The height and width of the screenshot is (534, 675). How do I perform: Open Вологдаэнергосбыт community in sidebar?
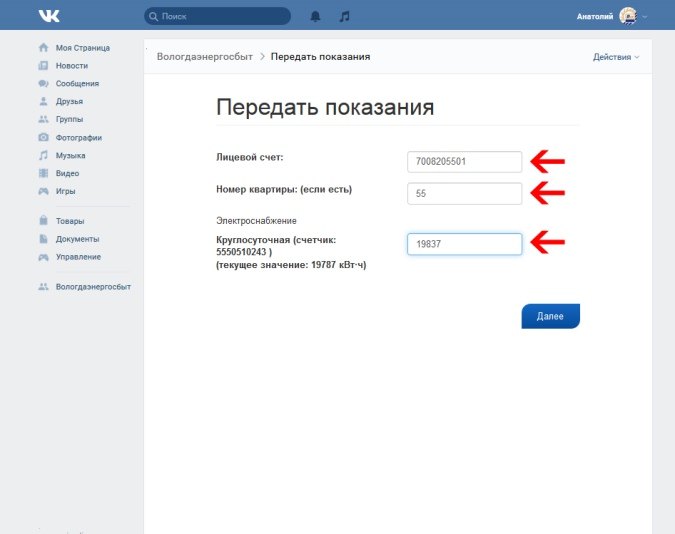point(93,287)
